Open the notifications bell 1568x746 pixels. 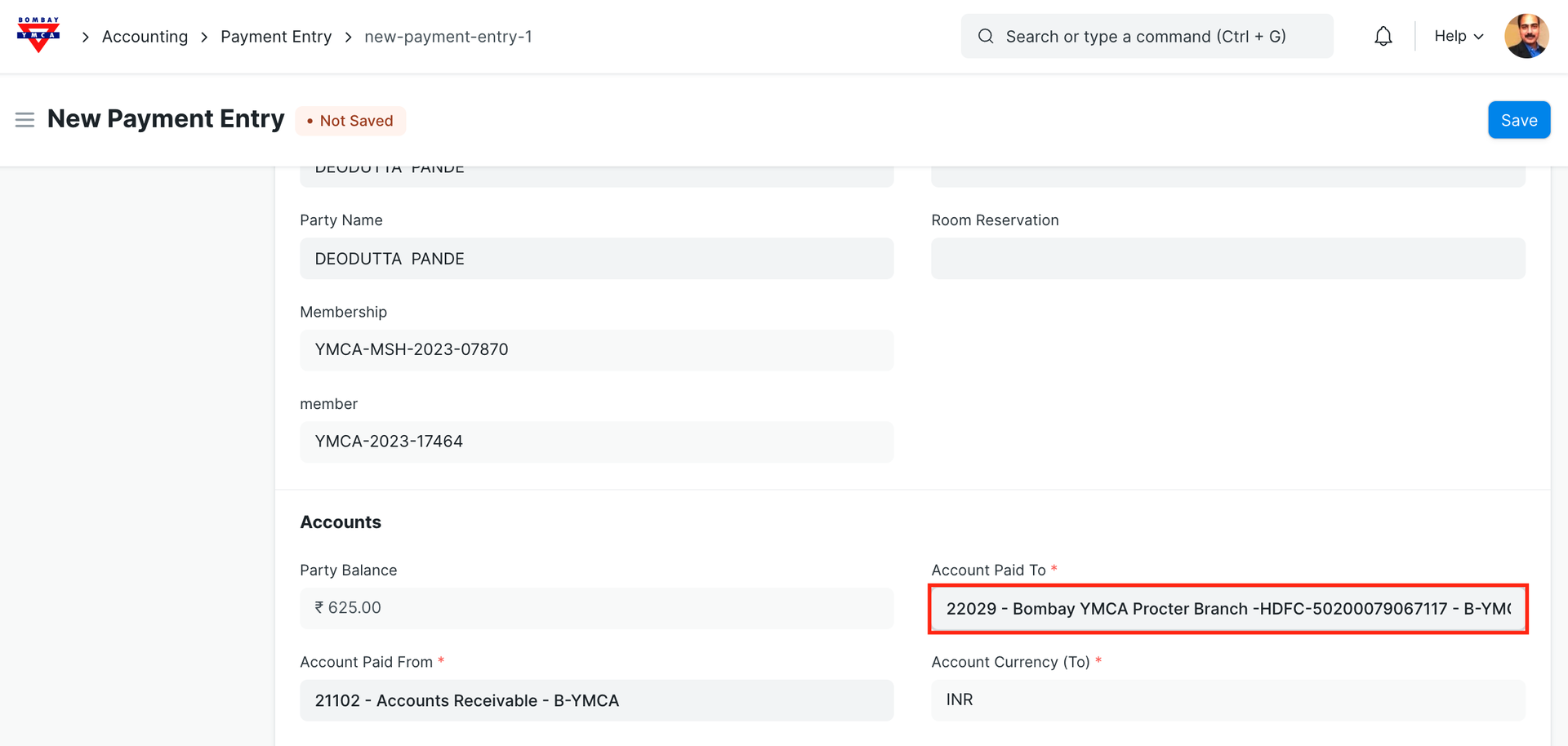1383,36
